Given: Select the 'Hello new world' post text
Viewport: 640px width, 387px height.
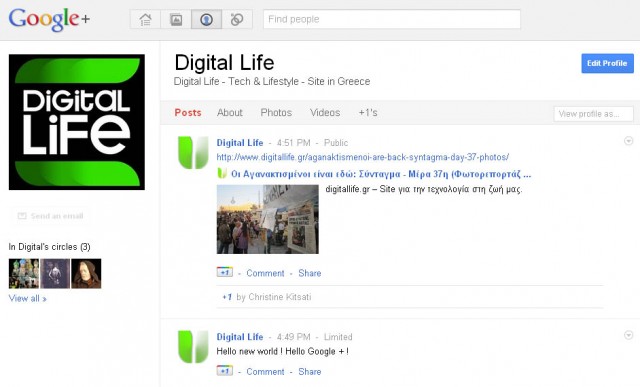Looking at the screenshot, I should click(282, 351).
